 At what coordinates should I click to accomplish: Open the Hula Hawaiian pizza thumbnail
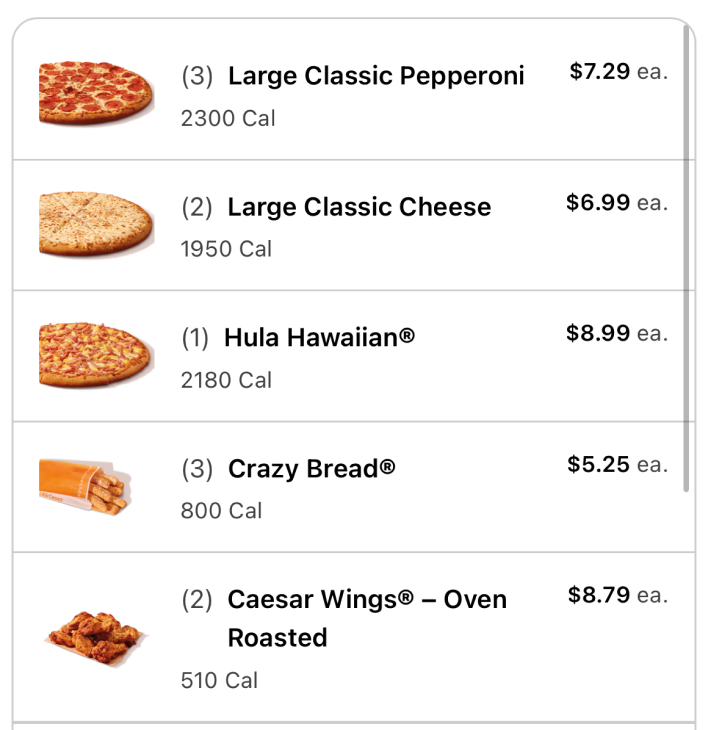coord(95,354)
